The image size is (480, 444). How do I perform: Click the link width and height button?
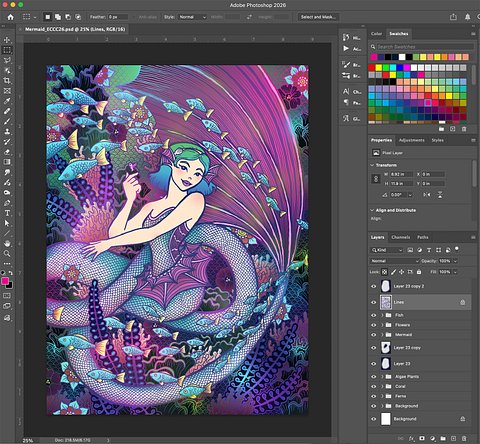pyautogui.click(x=376, y=179)
